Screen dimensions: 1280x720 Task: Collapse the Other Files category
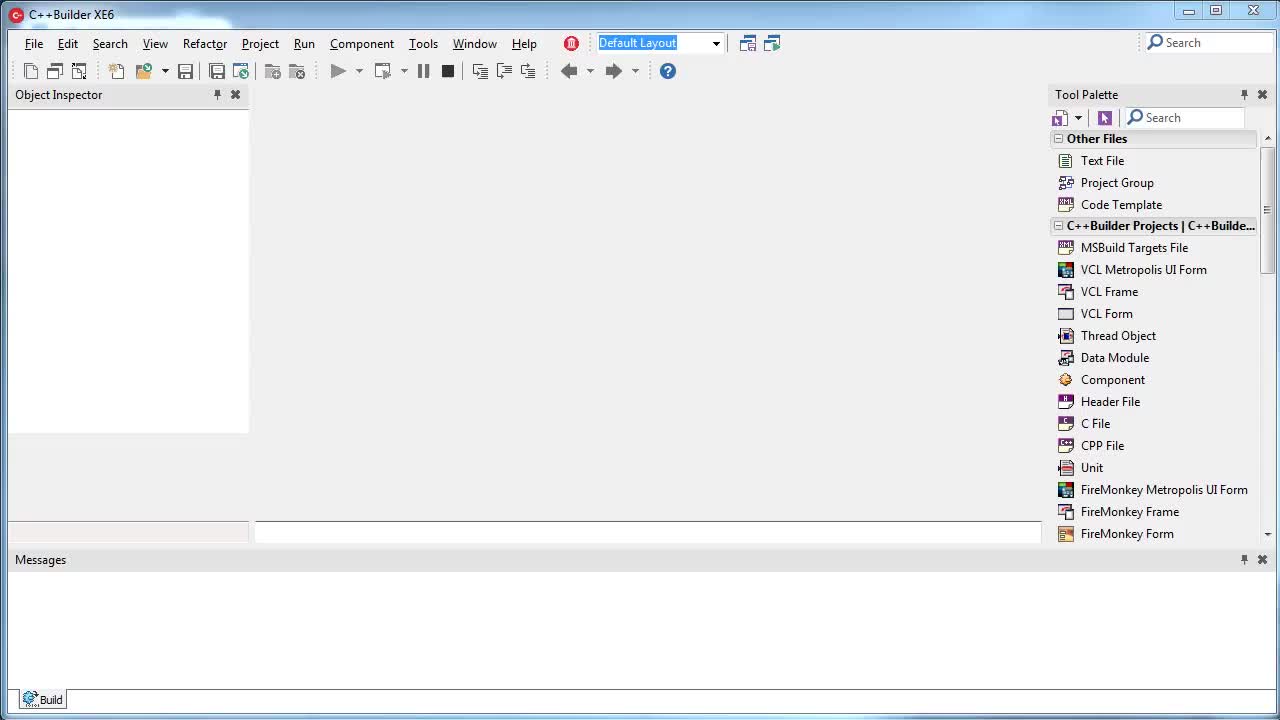click(x=1058, y=139)
